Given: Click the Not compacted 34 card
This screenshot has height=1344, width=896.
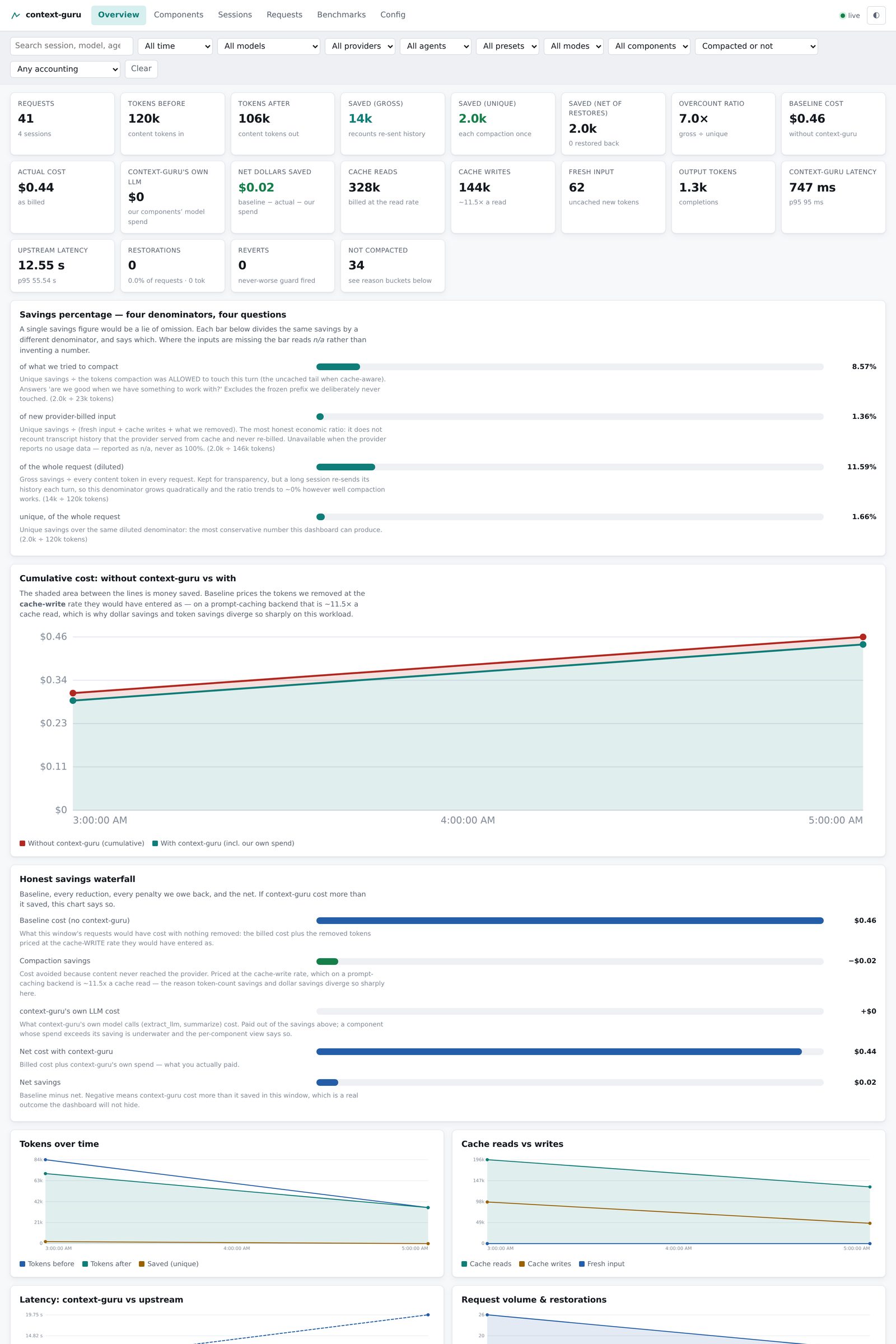Looking at the screenshot, I should click(x=393, y=265).
